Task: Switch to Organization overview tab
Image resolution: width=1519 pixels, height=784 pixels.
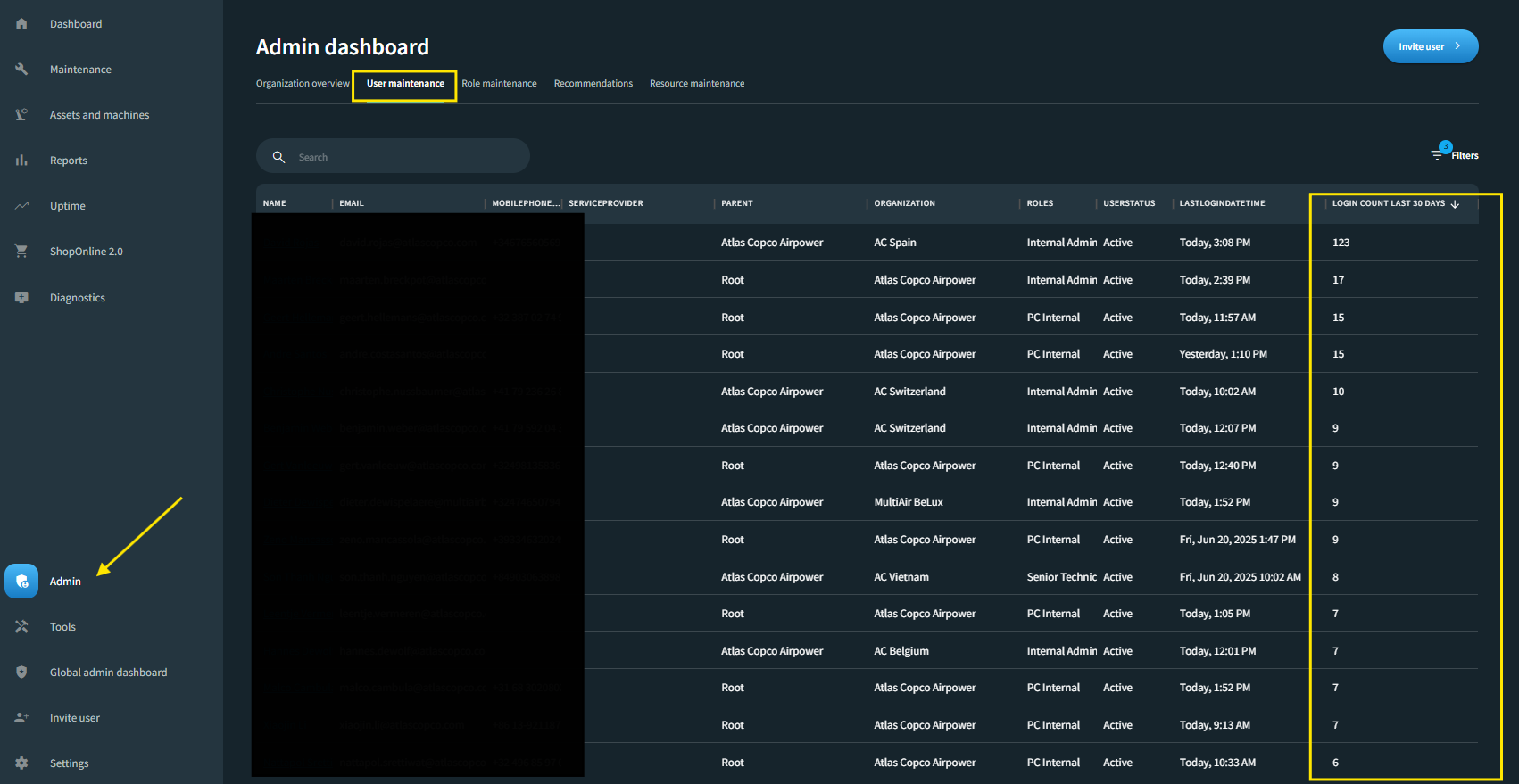Action: [303, 84]
